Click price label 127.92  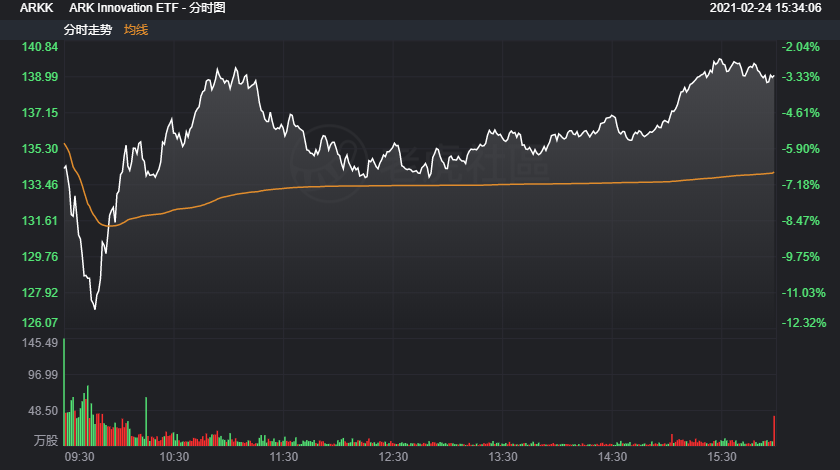40,292
